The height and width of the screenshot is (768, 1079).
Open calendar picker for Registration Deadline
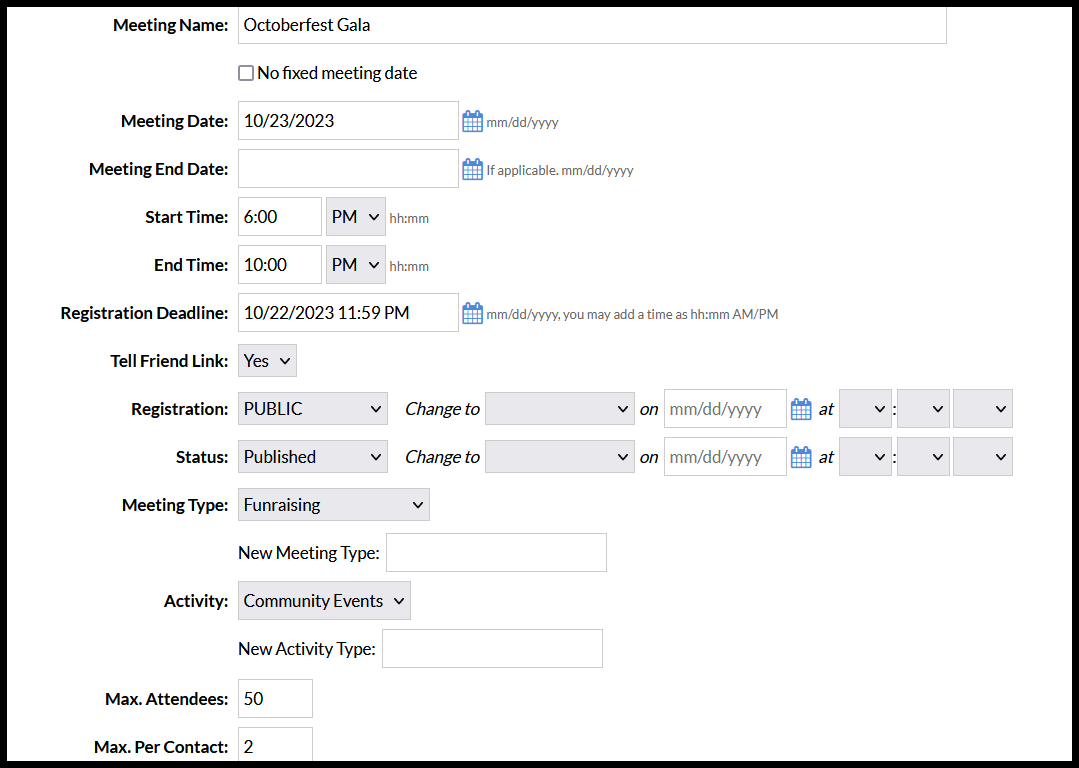coord(473,313)
